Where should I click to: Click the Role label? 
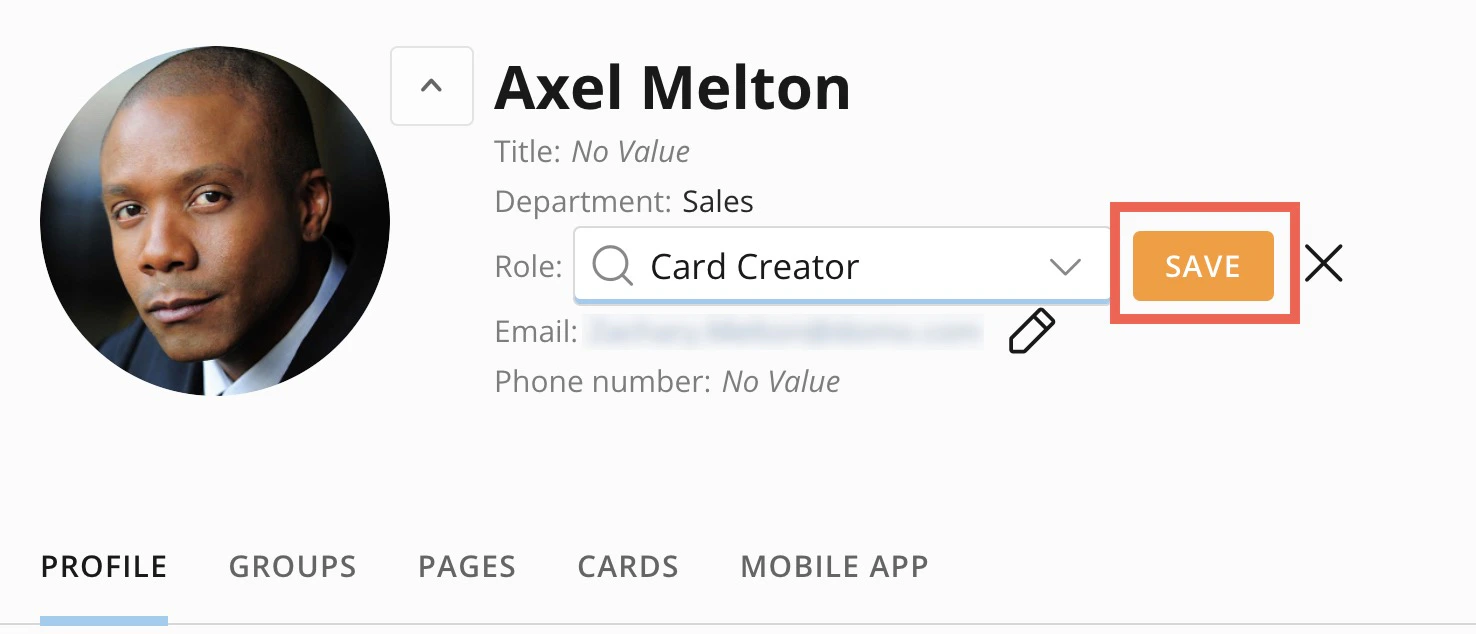click(529, 267)
